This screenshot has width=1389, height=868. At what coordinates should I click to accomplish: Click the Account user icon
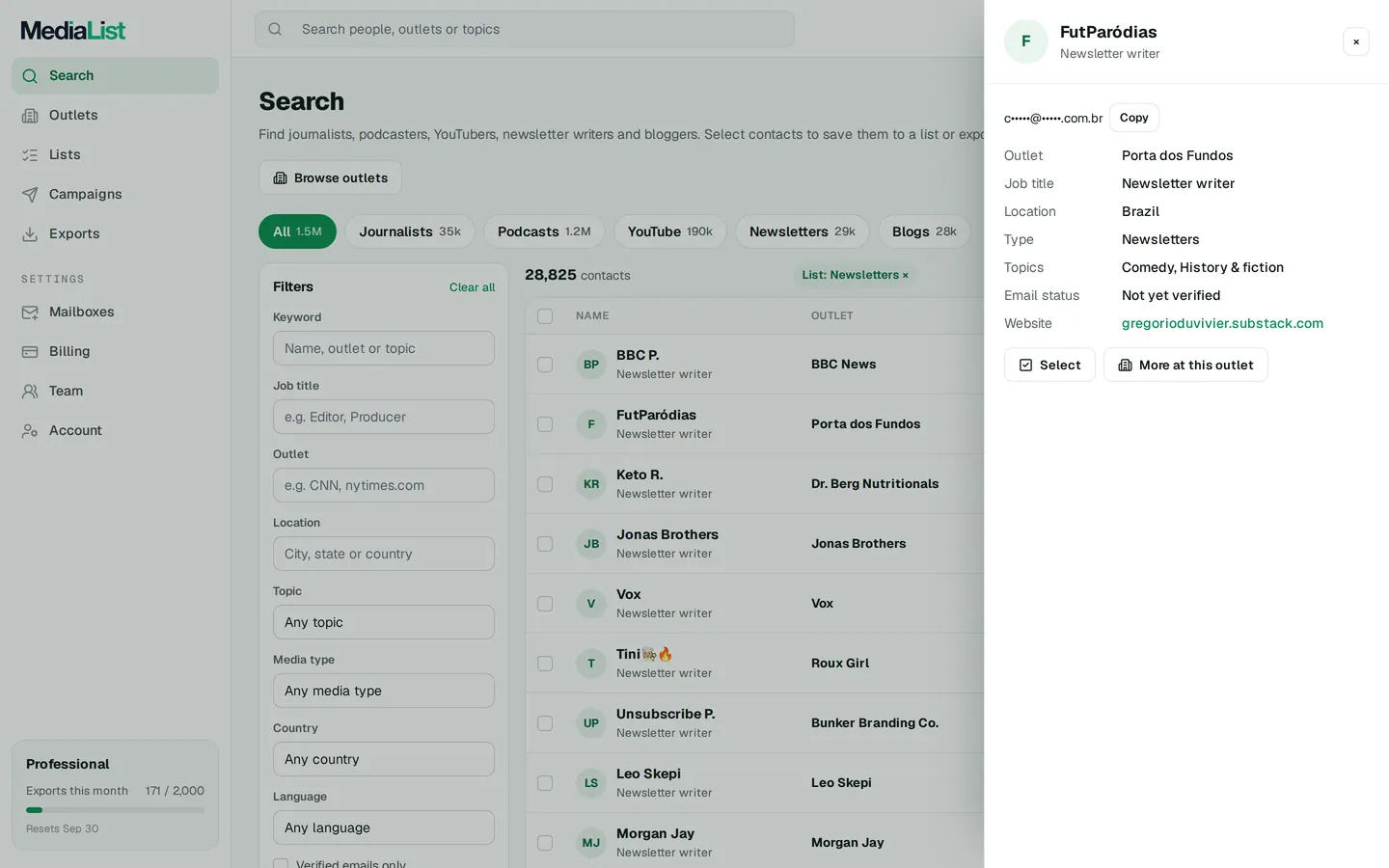(x=30, y=431)
